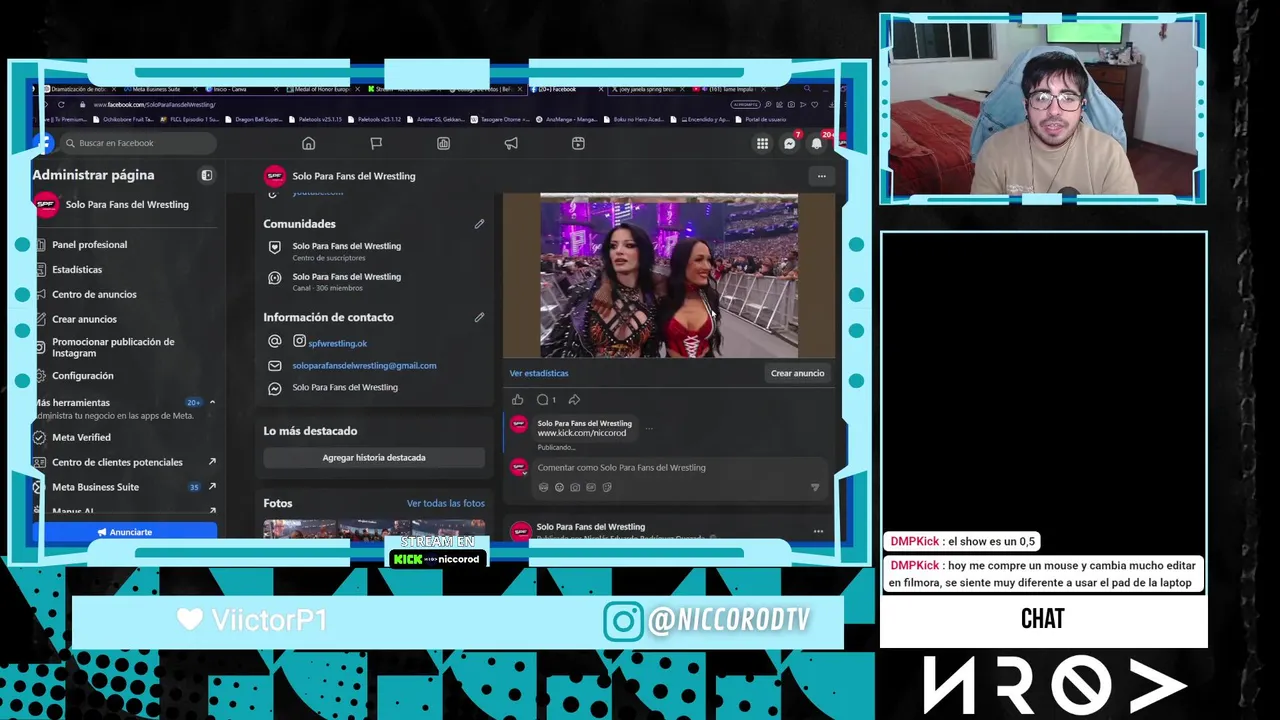
Task: Open Centro de suscriptores community entry
Action: (x=346, y=251)
